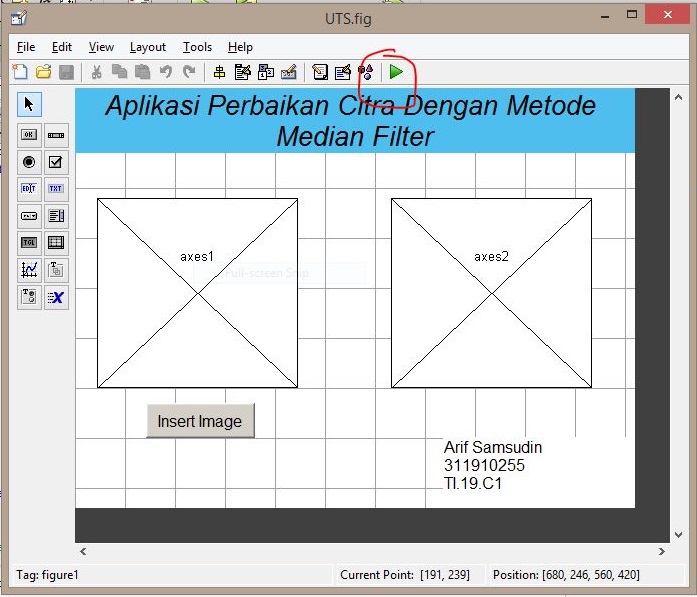Screen dimensions: 697x597
Task: Open the File menu
Action: pos(26,47)
